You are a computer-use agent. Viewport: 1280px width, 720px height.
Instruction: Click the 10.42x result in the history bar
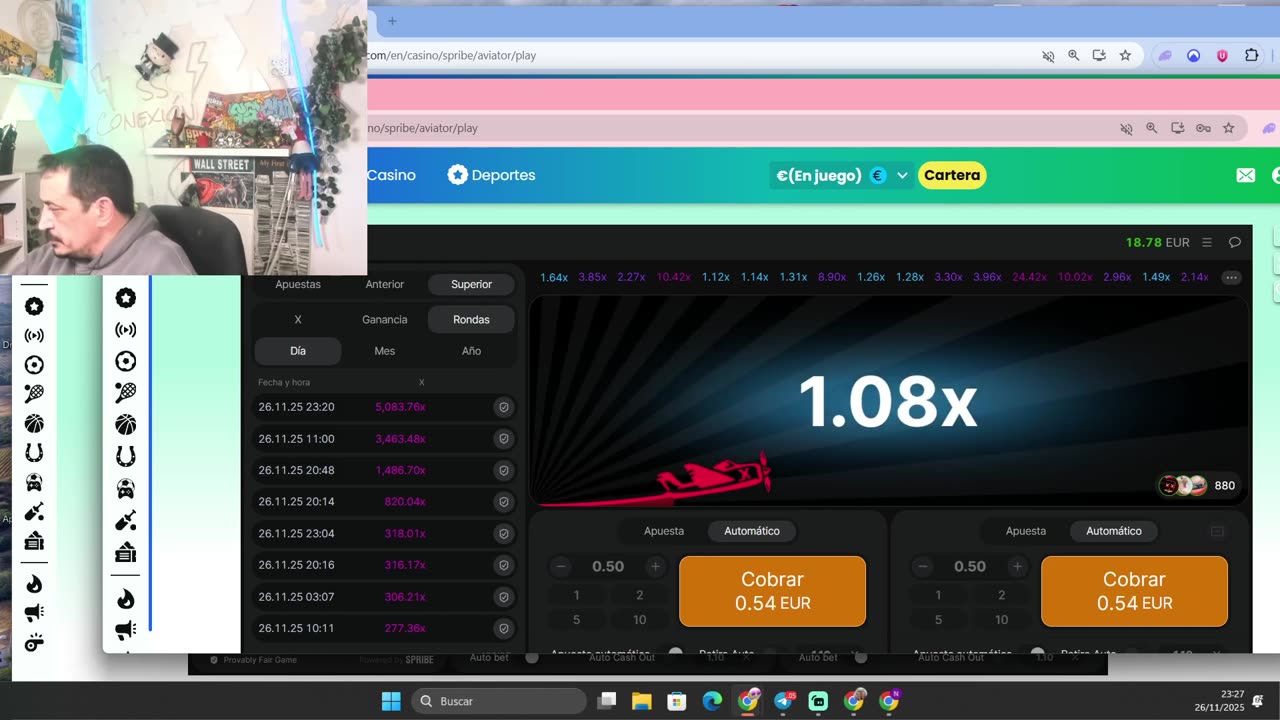(674, 277)
